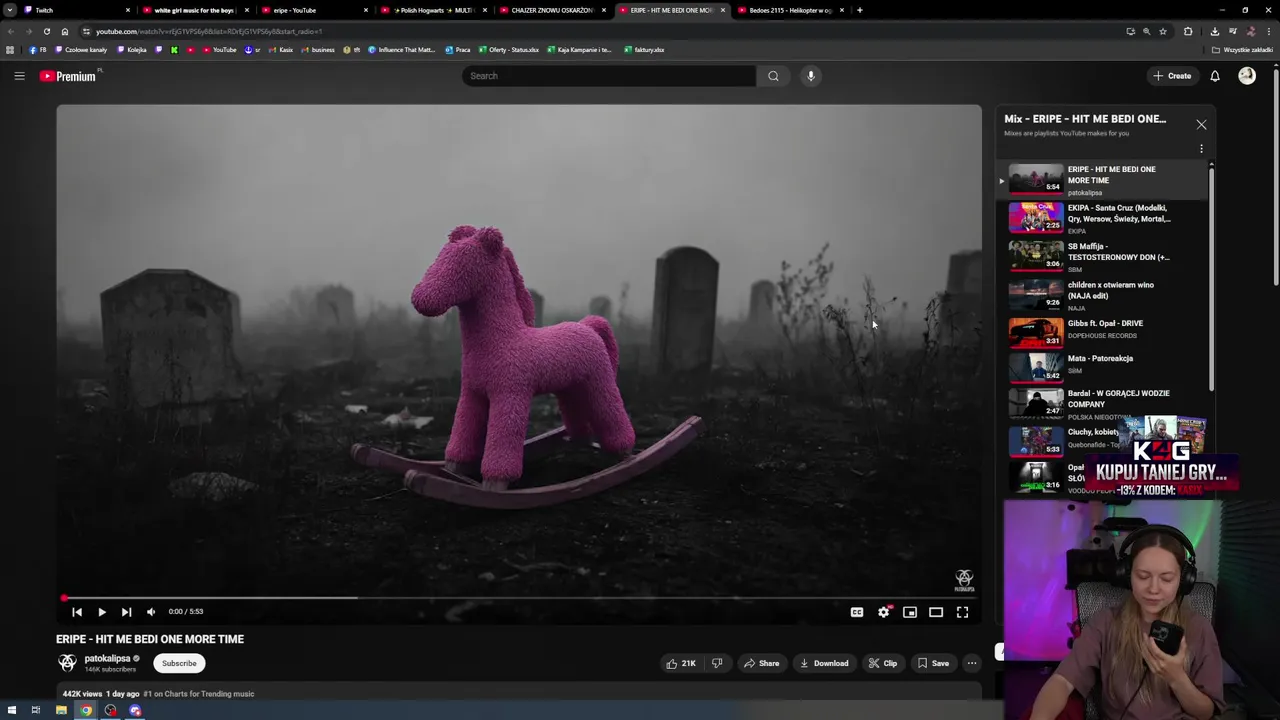
Task: Play the video
Action: [101, 612]
